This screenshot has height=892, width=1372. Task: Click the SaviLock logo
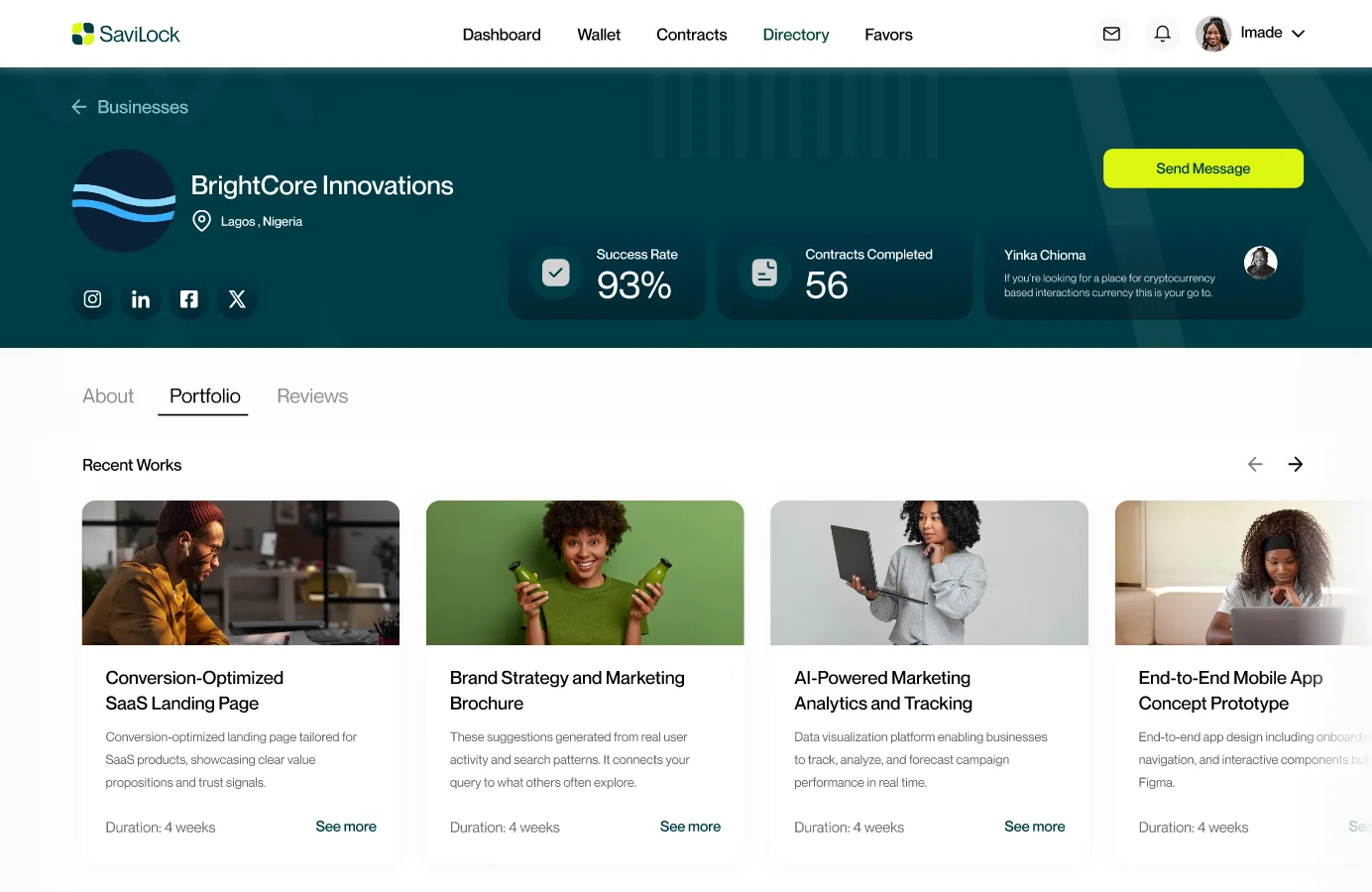coord(126,34)
